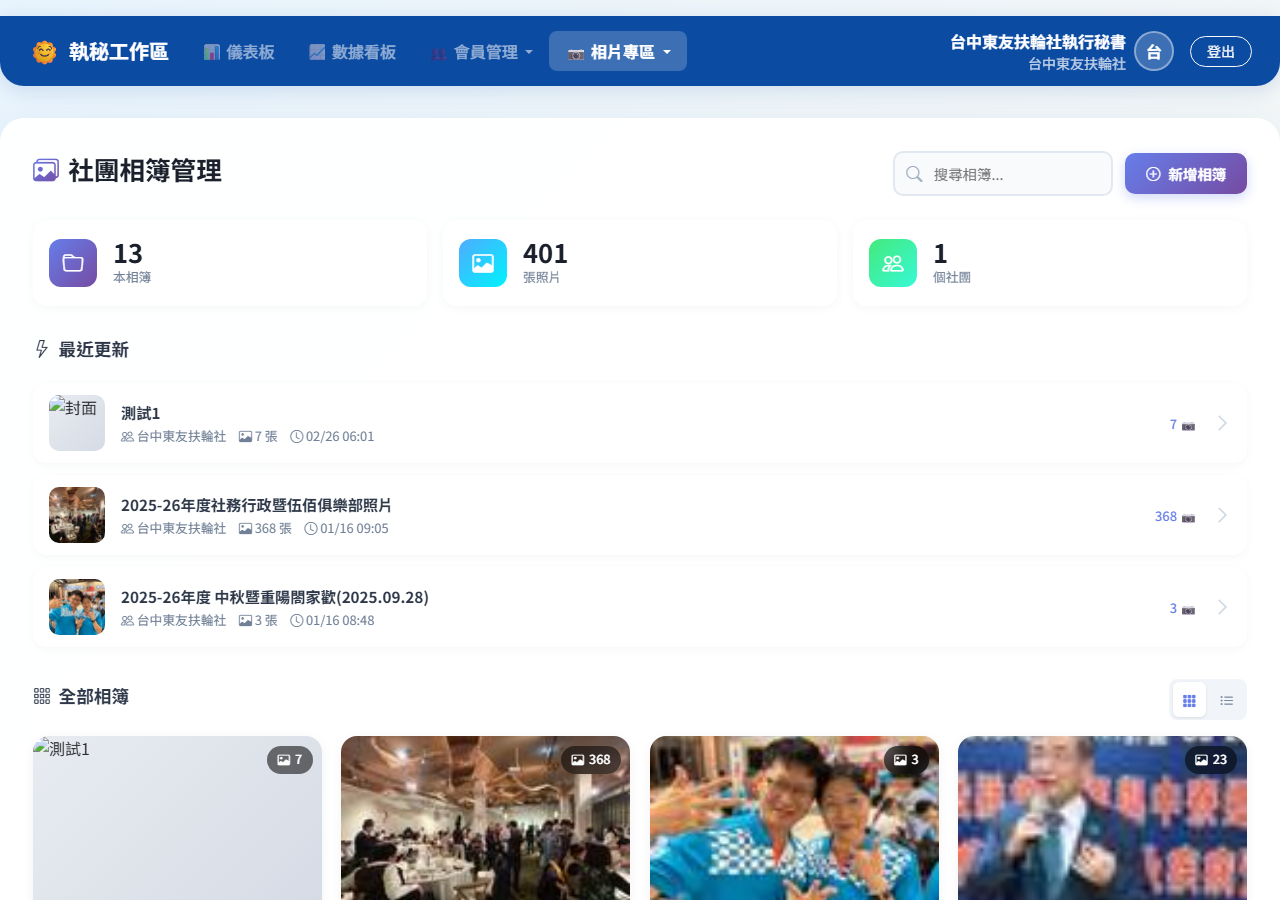Open the 數據看板 data board icon

pyautogui.click(x=317, y=51)
